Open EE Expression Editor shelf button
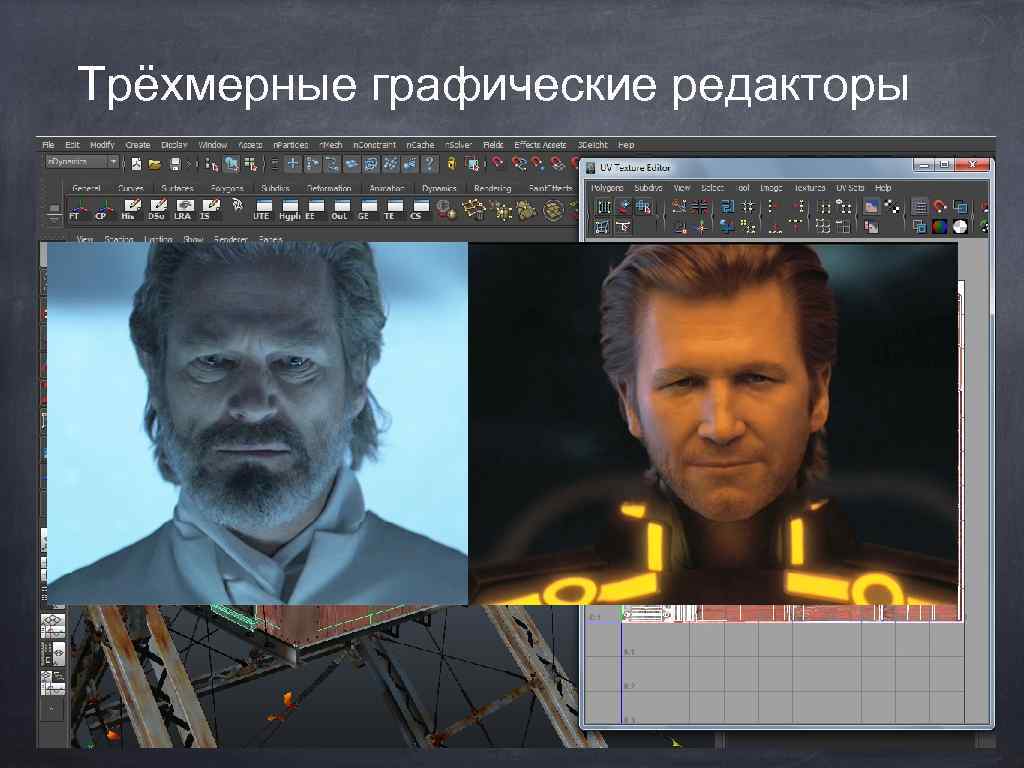The height and width of the screenshot is (768, 1024). pyautogui.click(x=314, y=210)
